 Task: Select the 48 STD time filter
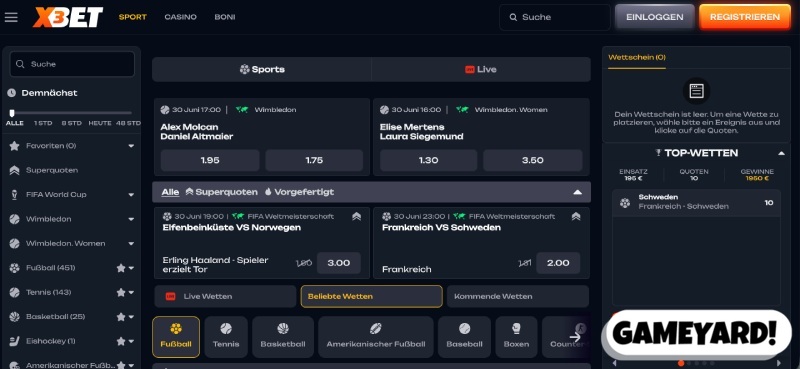click(128, 124)
